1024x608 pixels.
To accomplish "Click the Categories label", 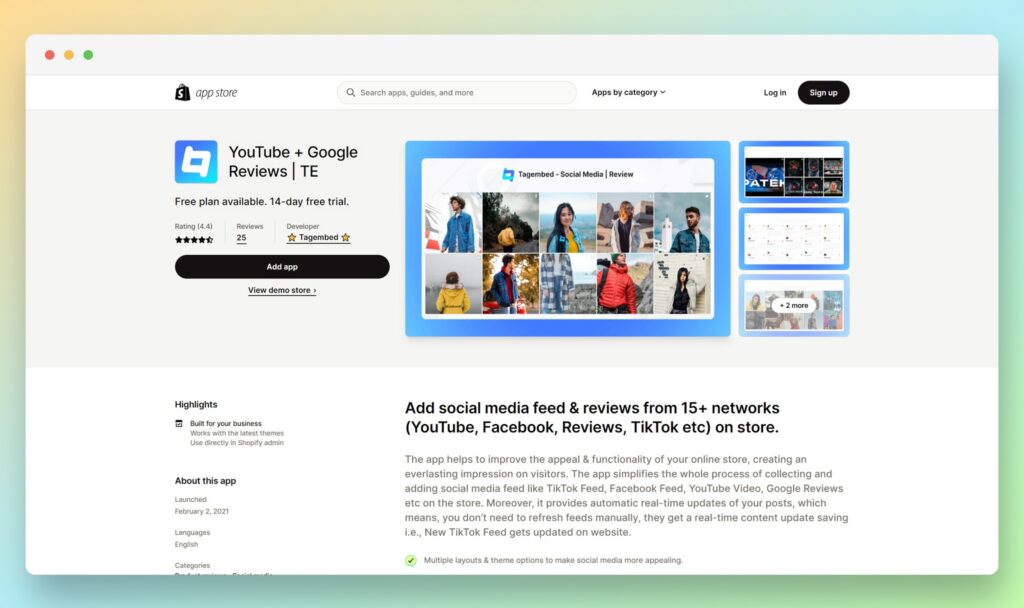I will [192, 566].
